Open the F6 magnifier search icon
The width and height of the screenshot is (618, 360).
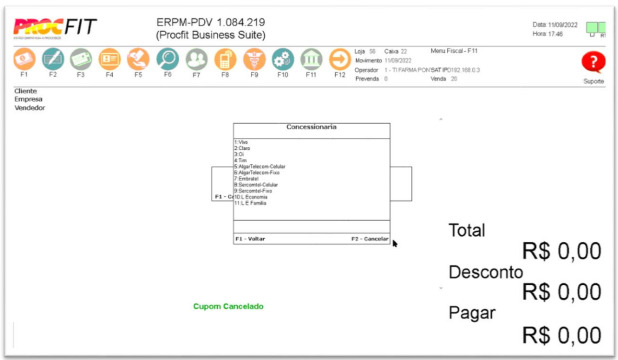168,59
